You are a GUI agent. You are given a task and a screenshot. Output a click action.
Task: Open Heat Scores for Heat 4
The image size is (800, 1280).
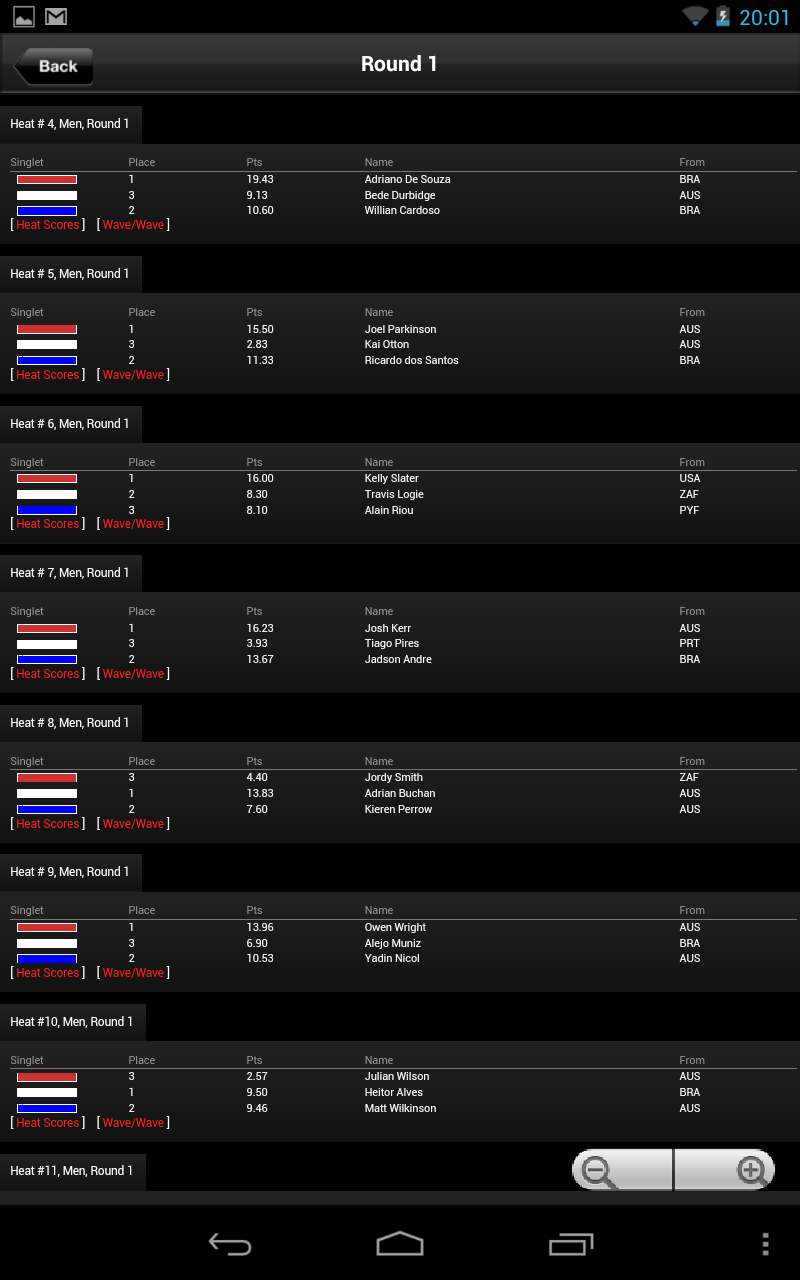[48, 225]
